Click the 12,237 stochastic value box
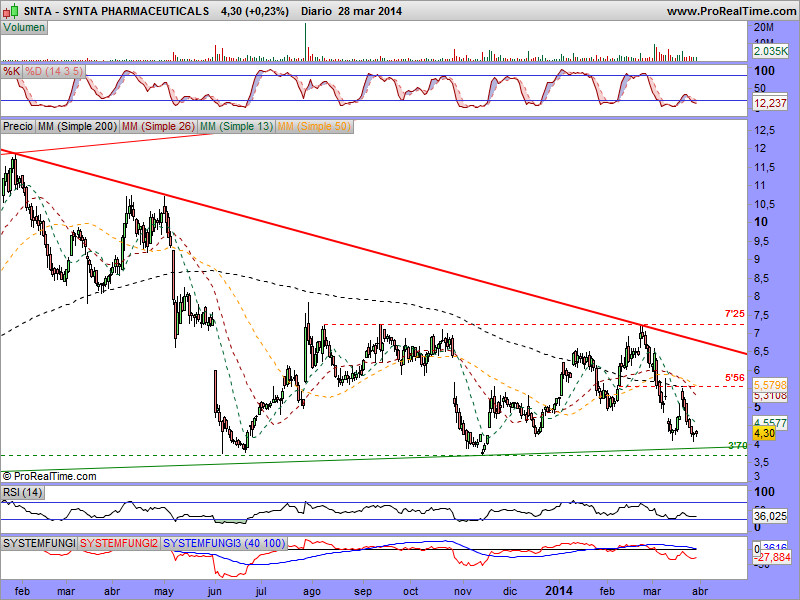This screenshot has height=600, width=800. [x=770, y=104]
